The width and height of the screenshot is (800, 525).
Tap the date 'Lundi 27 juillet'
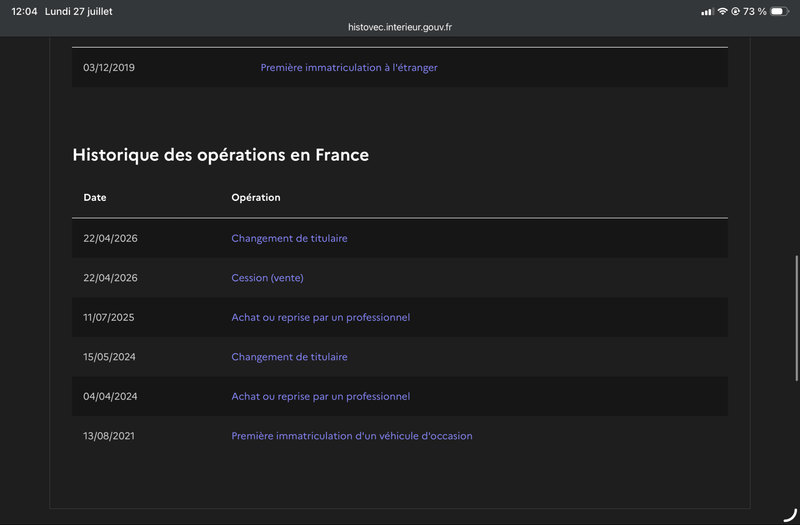click(x=79, y=11)
